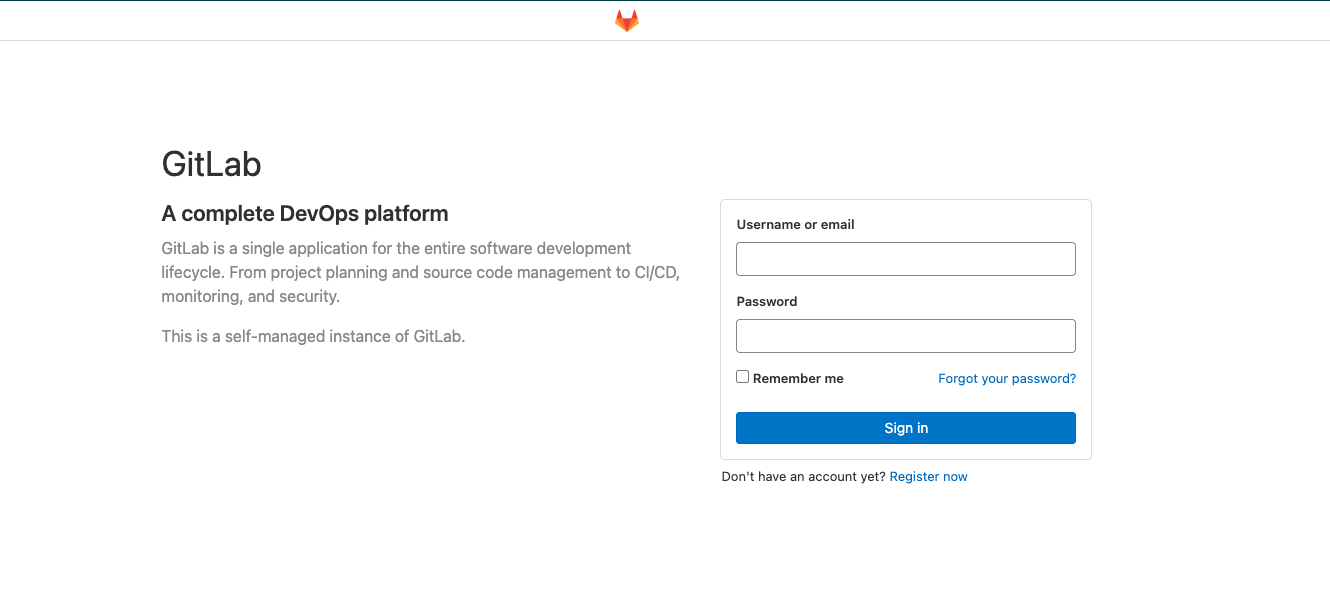Click the 'GitLab is a single application' paragraph

(396, 248)
